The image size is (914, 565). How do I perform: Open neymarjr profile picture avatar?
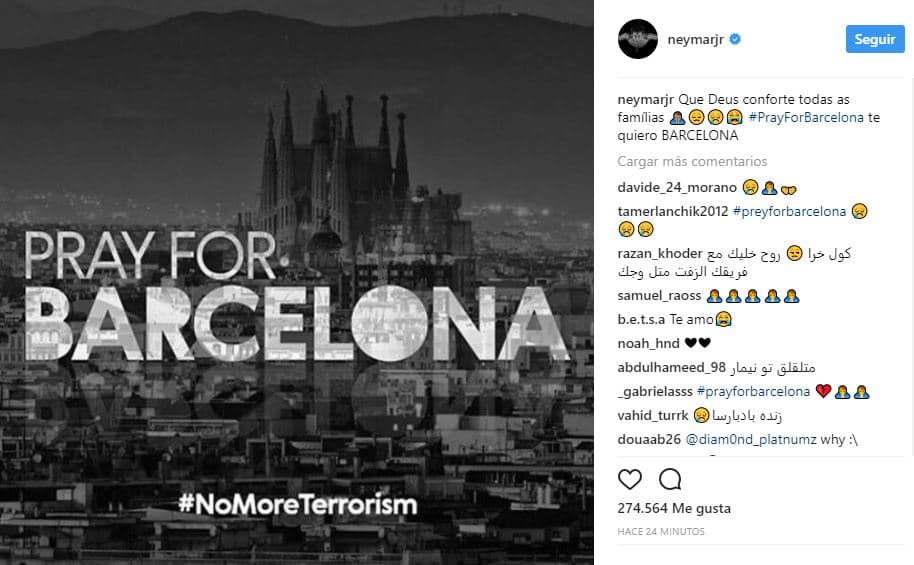[639, 40]
